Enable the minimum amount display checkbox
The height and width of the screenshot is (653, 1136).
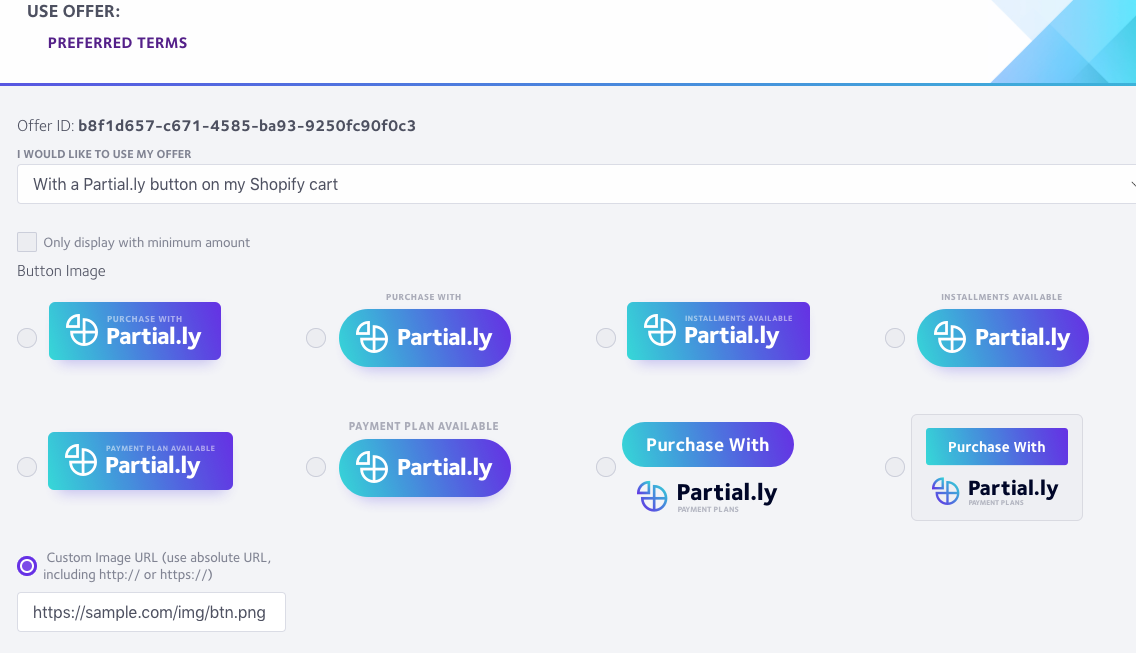(27, 242)
